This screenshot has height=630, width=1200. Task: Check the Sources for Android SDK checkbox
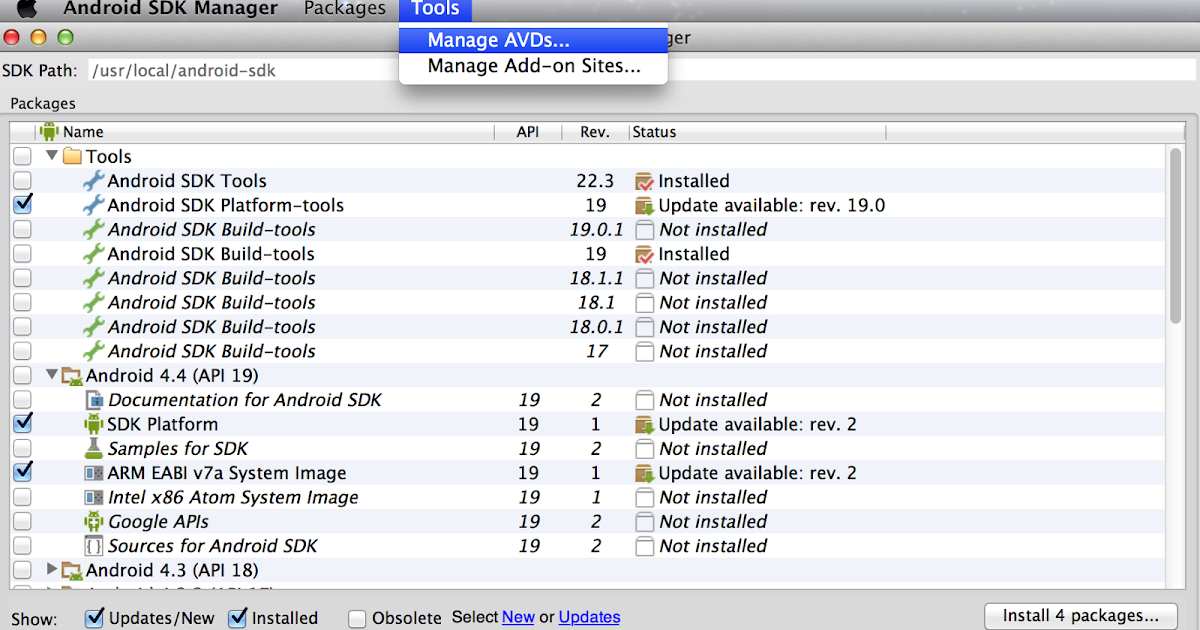[x=22, y=546]
